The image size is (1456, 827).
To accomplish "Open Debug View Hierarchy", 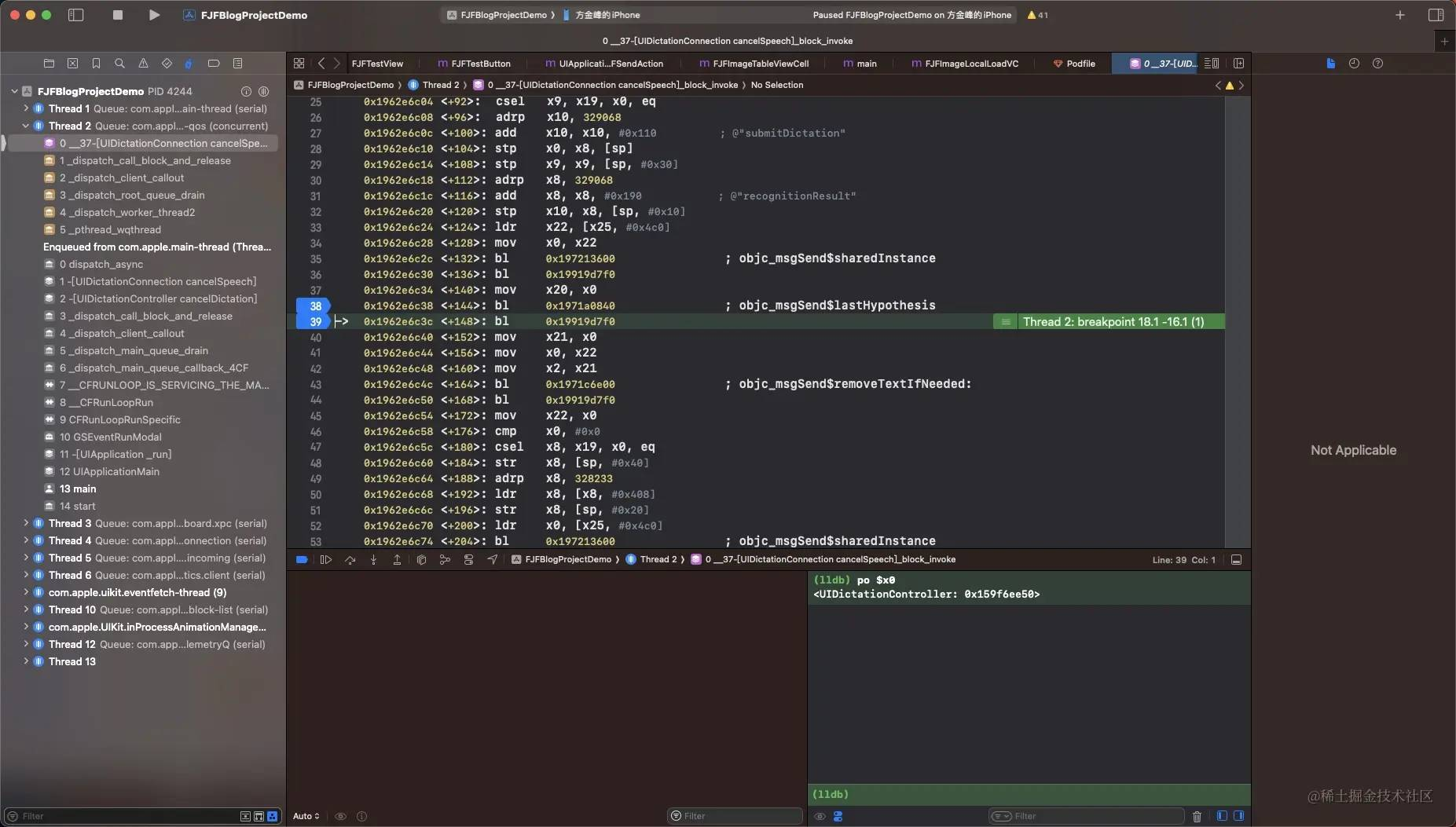I will click(421, 560).
